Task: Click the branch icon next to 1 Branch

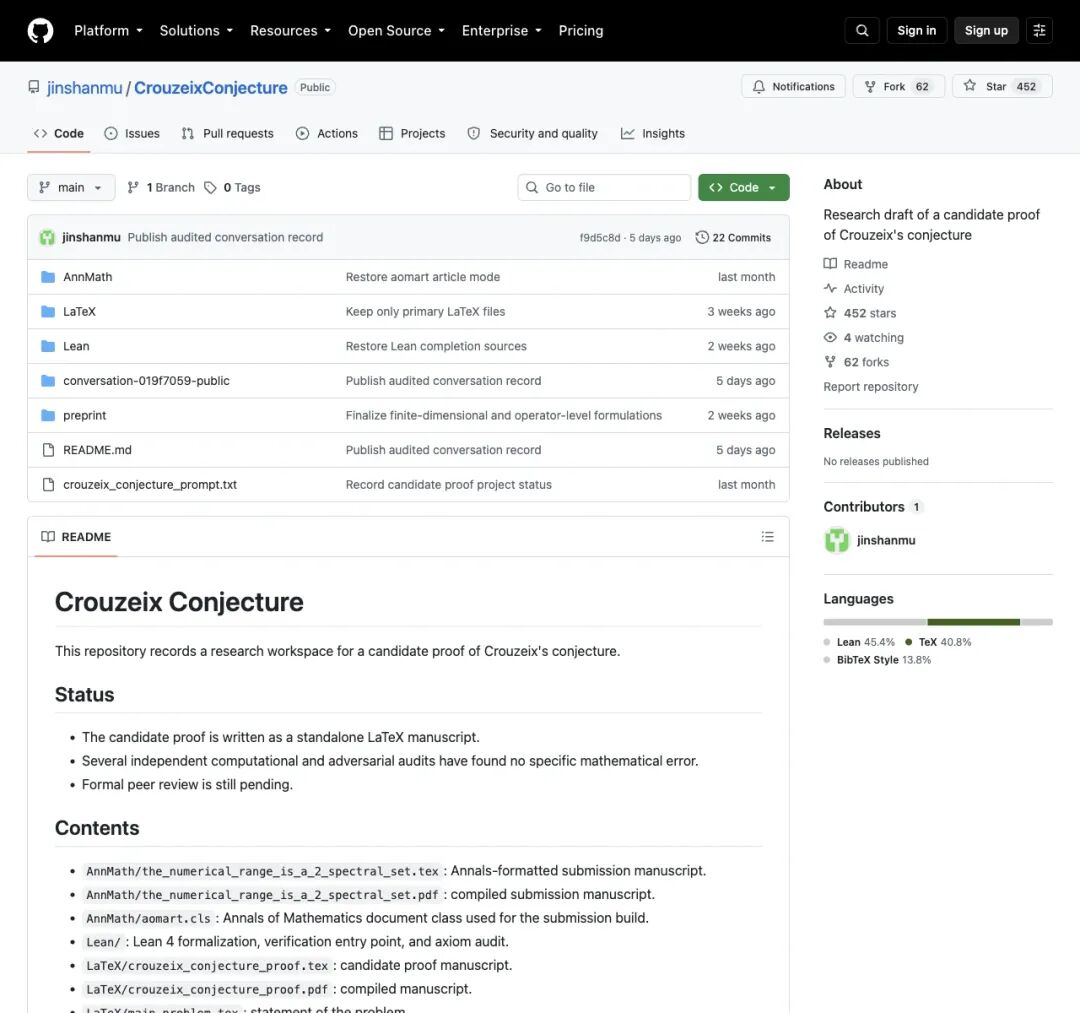Action: [x=133, y=187]
